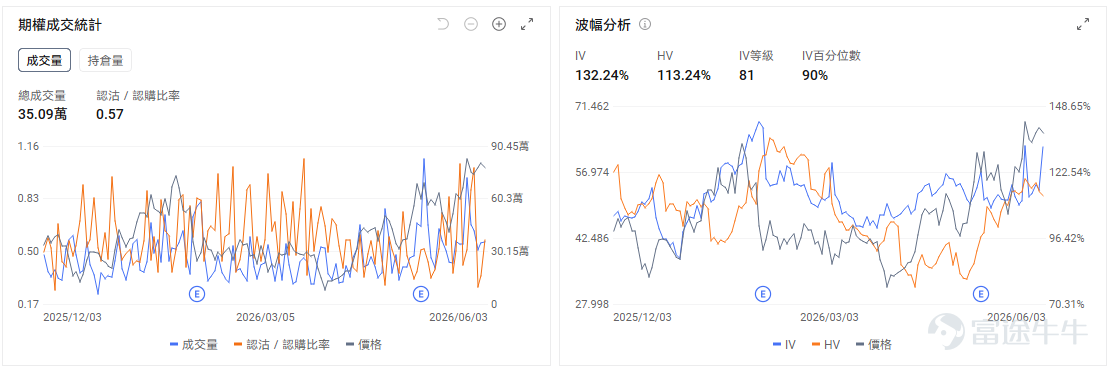The image size is (1108, 368).
Task: Open the info icon beside 波幅分析
Action: tap(644, 25)
